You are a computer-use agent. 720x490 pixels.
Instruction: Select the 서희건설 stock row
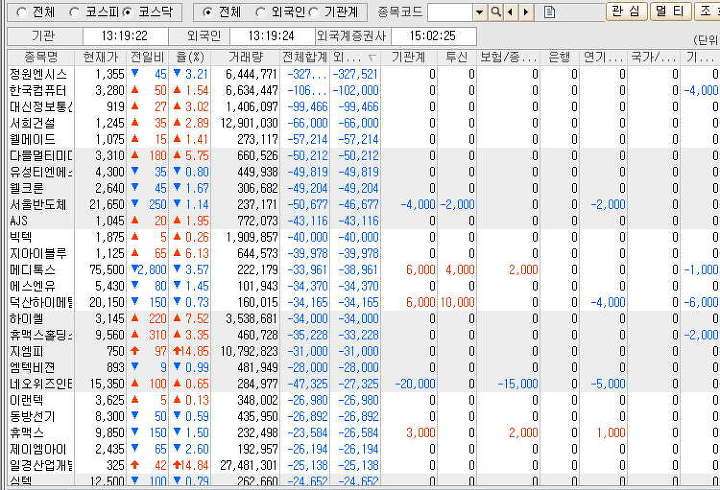pyautogui.click(x=364, y=123)
